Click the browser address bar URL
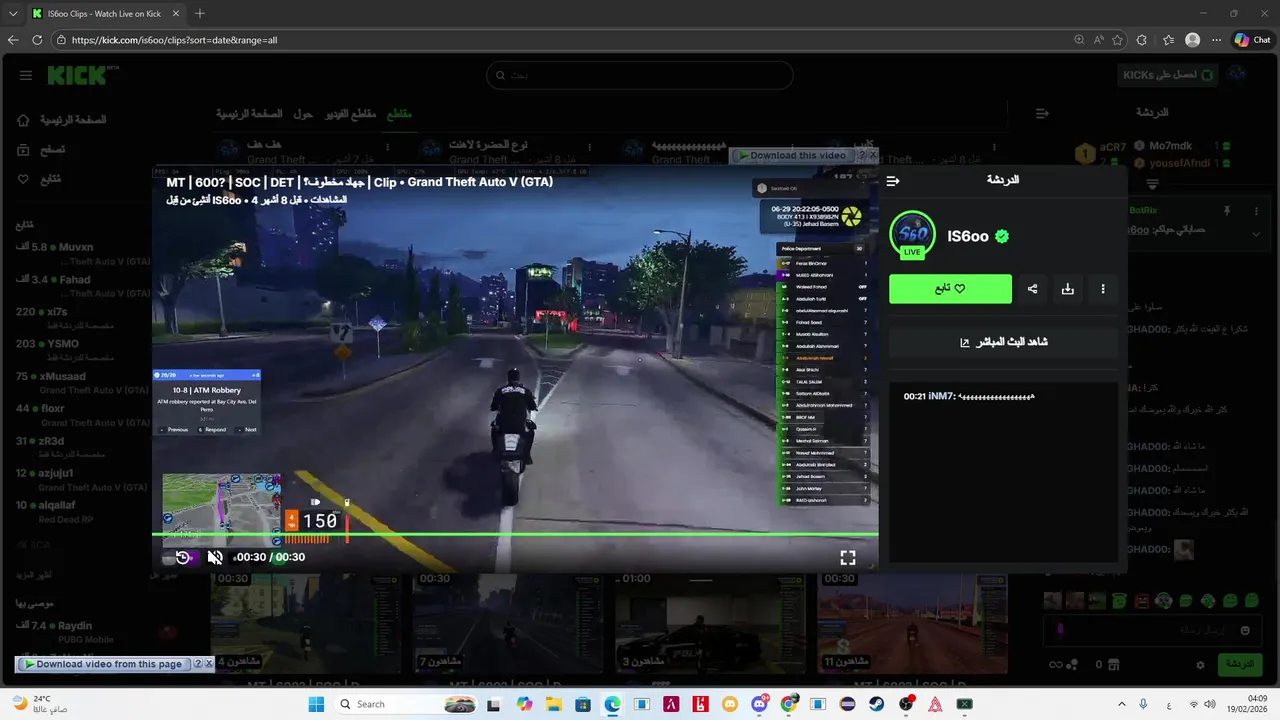 (175, 40)
